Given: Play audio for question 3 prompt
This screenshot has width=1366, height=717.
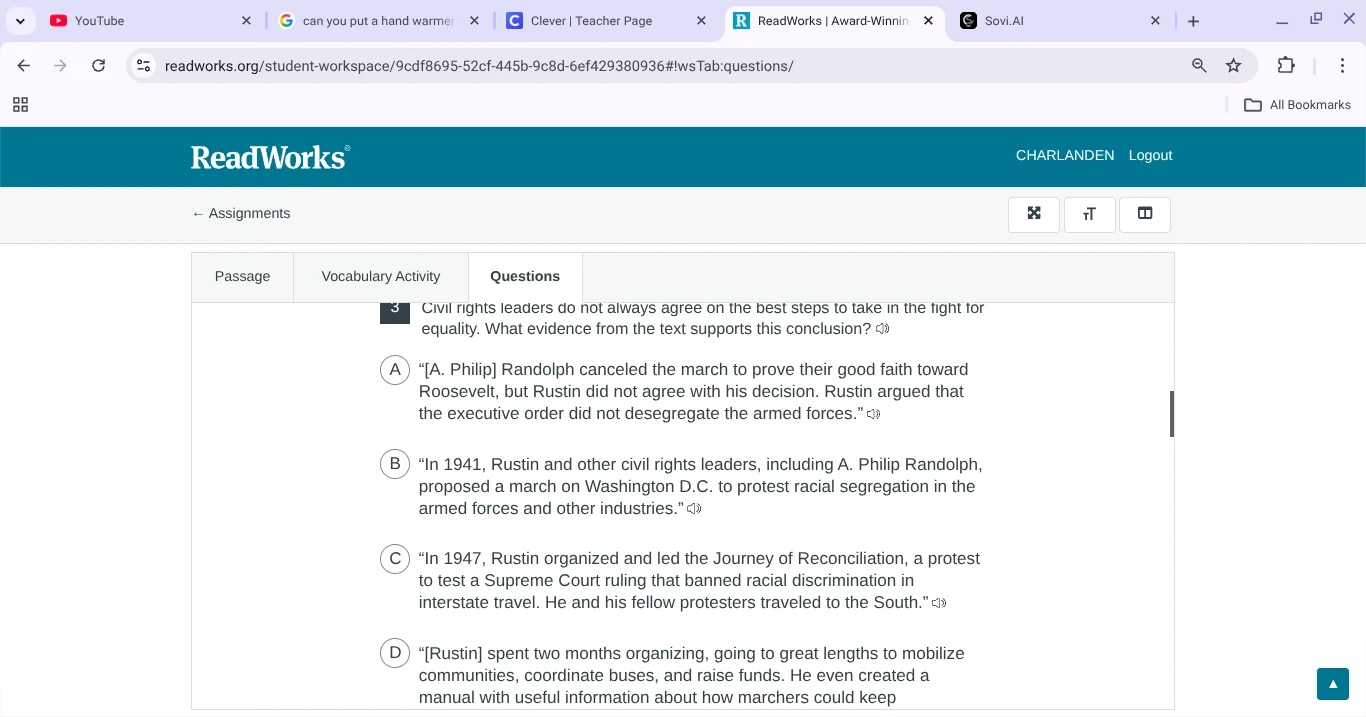Looking at the screenshot, I should [882, 329].
